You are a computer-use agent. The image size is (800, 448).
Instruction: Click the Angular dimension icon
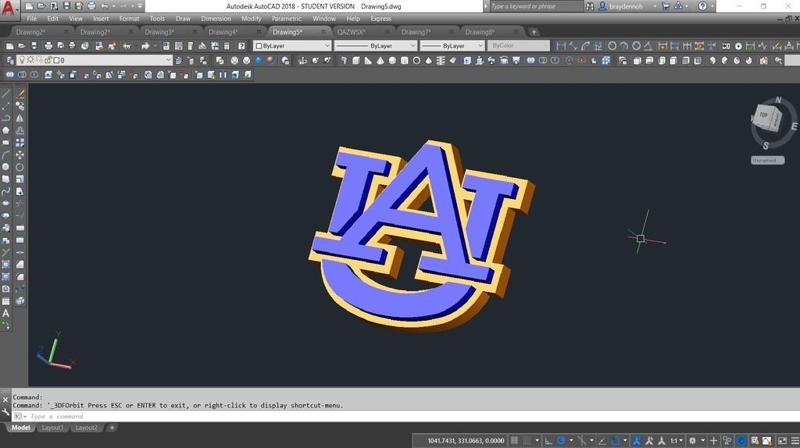[648, 46]
